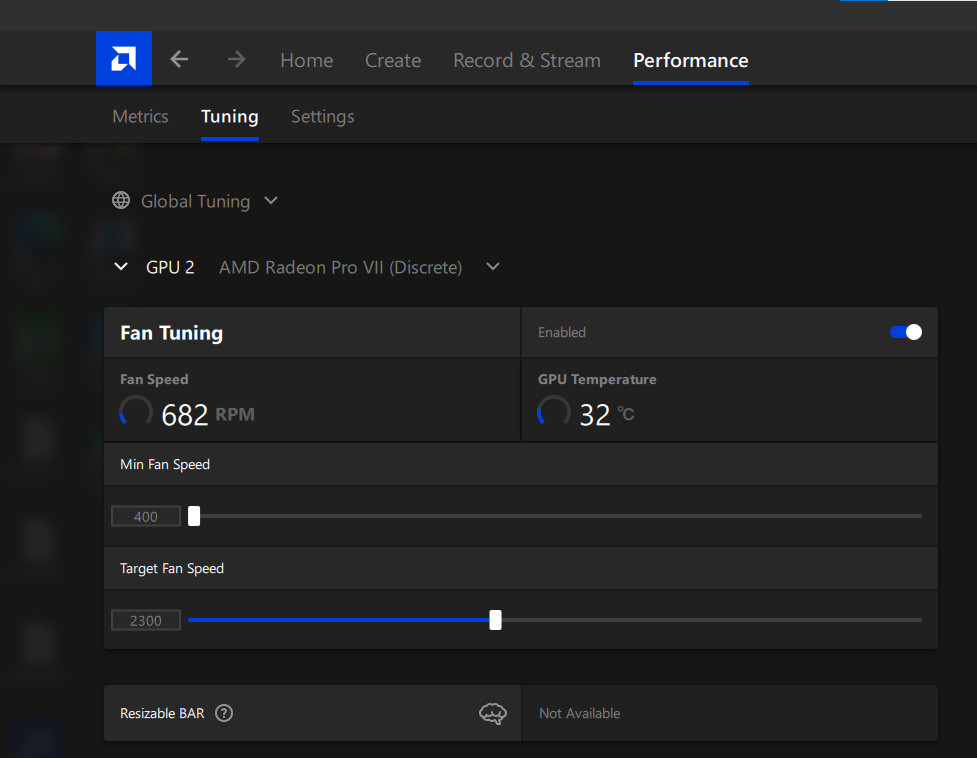
Task: Click the Min Fan Speed slider handle
Action: pos(194,516)
